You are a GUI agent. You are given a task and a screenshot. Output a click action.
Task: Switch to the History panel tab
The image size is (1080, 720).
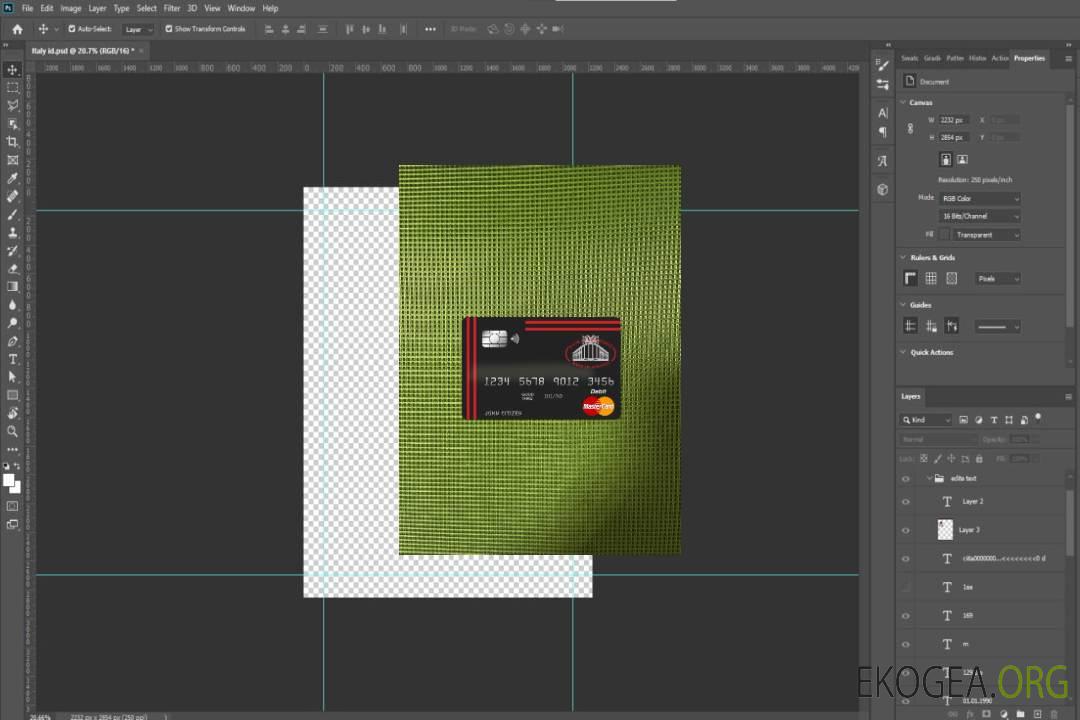[x=977, y=58]
